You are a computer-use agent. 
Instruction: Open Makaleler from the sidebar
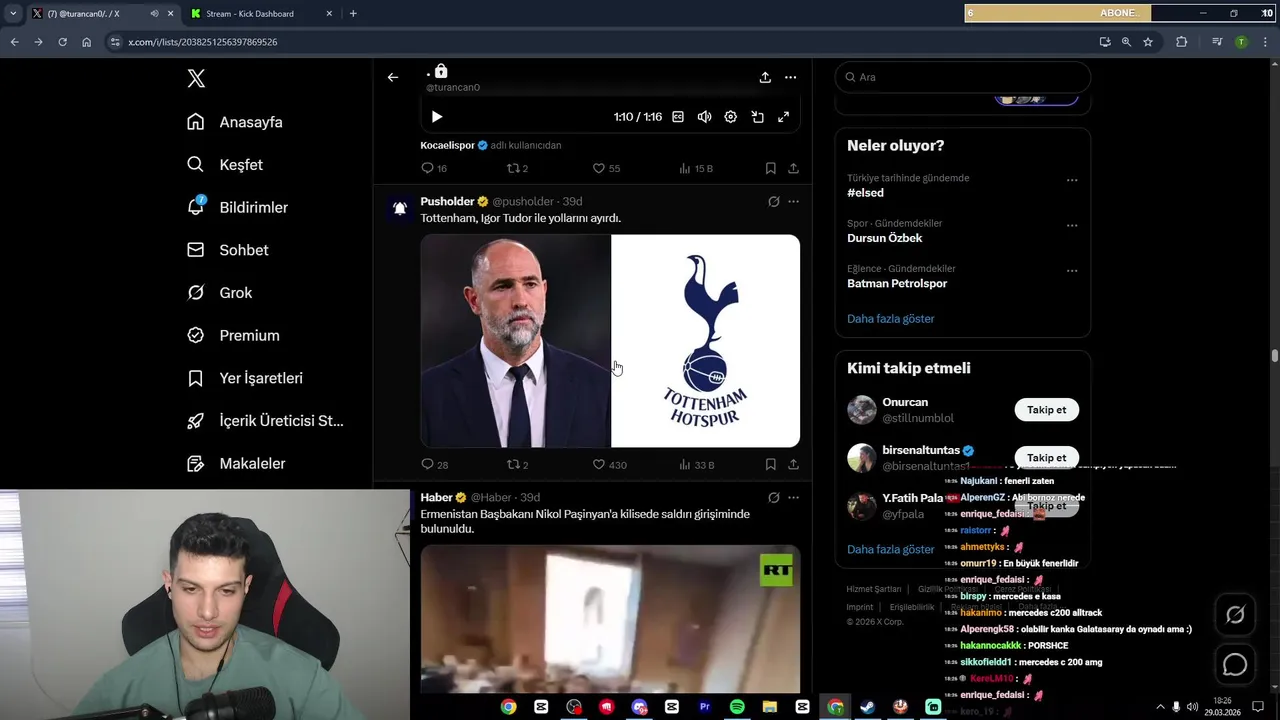[x=236, y=464]
